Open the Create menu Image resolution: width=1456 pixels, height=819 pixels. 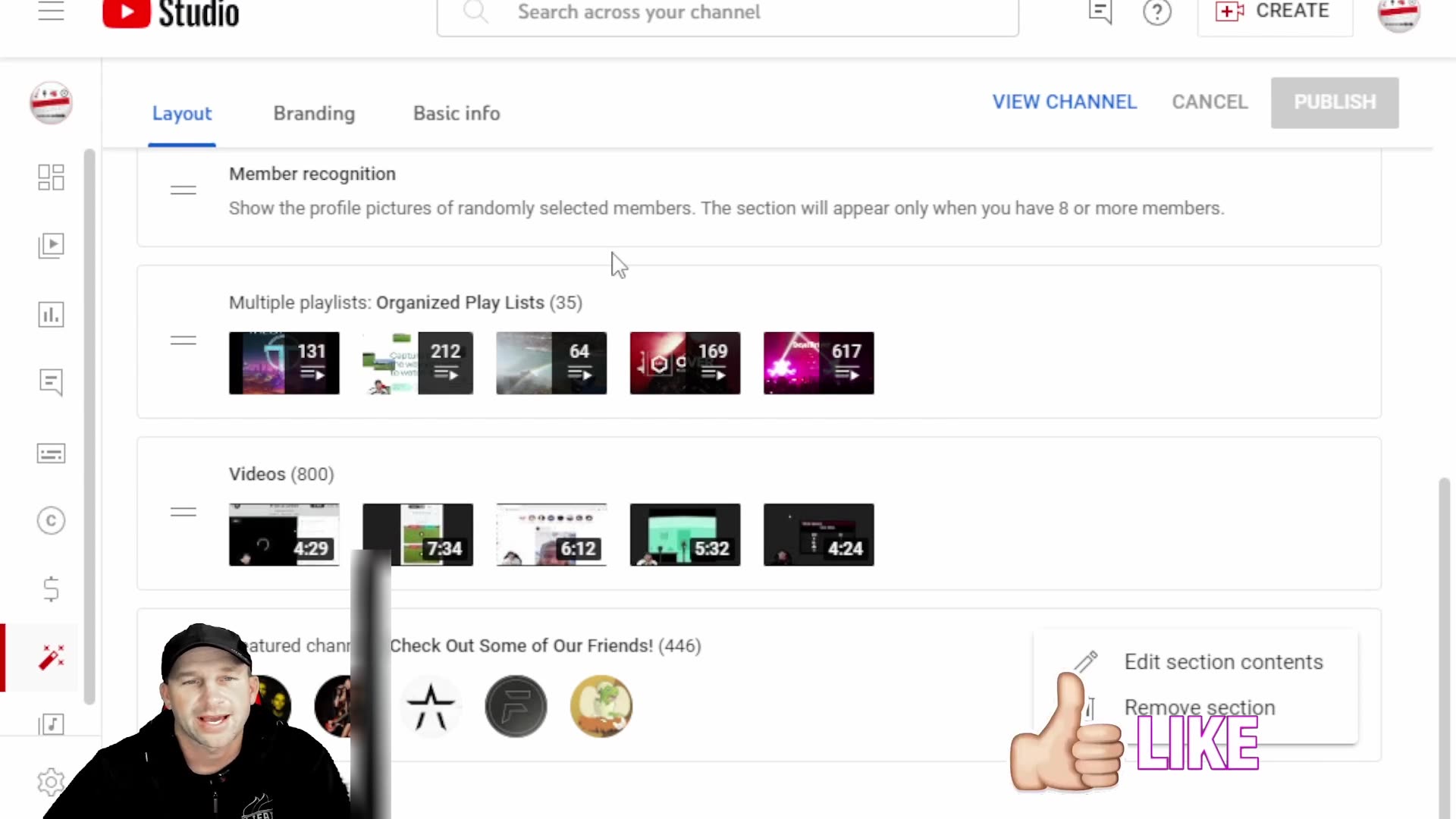[1275, 12]
